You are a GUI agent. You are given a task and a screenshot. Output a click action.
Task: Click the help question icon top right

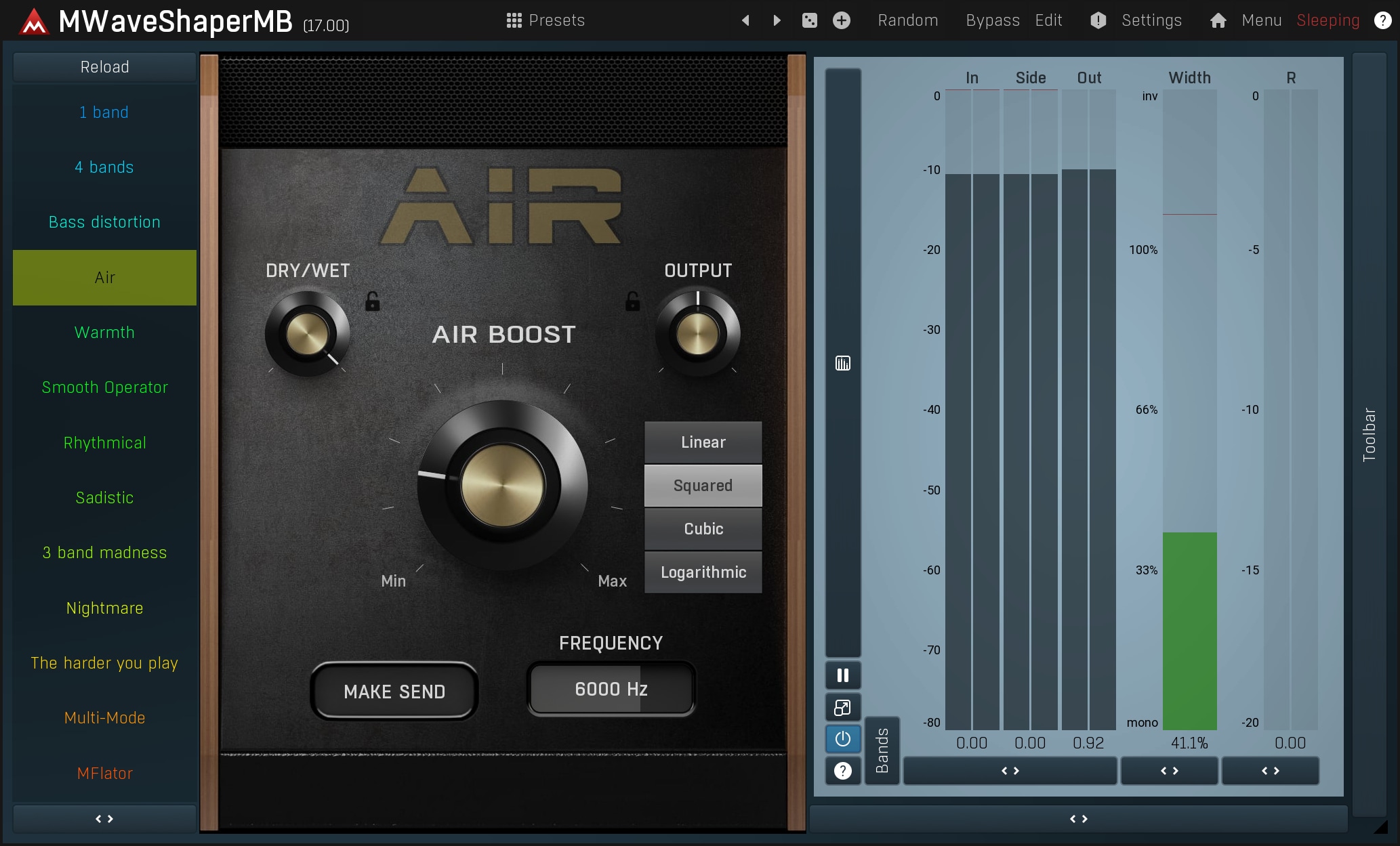[x=1382, y=20]
